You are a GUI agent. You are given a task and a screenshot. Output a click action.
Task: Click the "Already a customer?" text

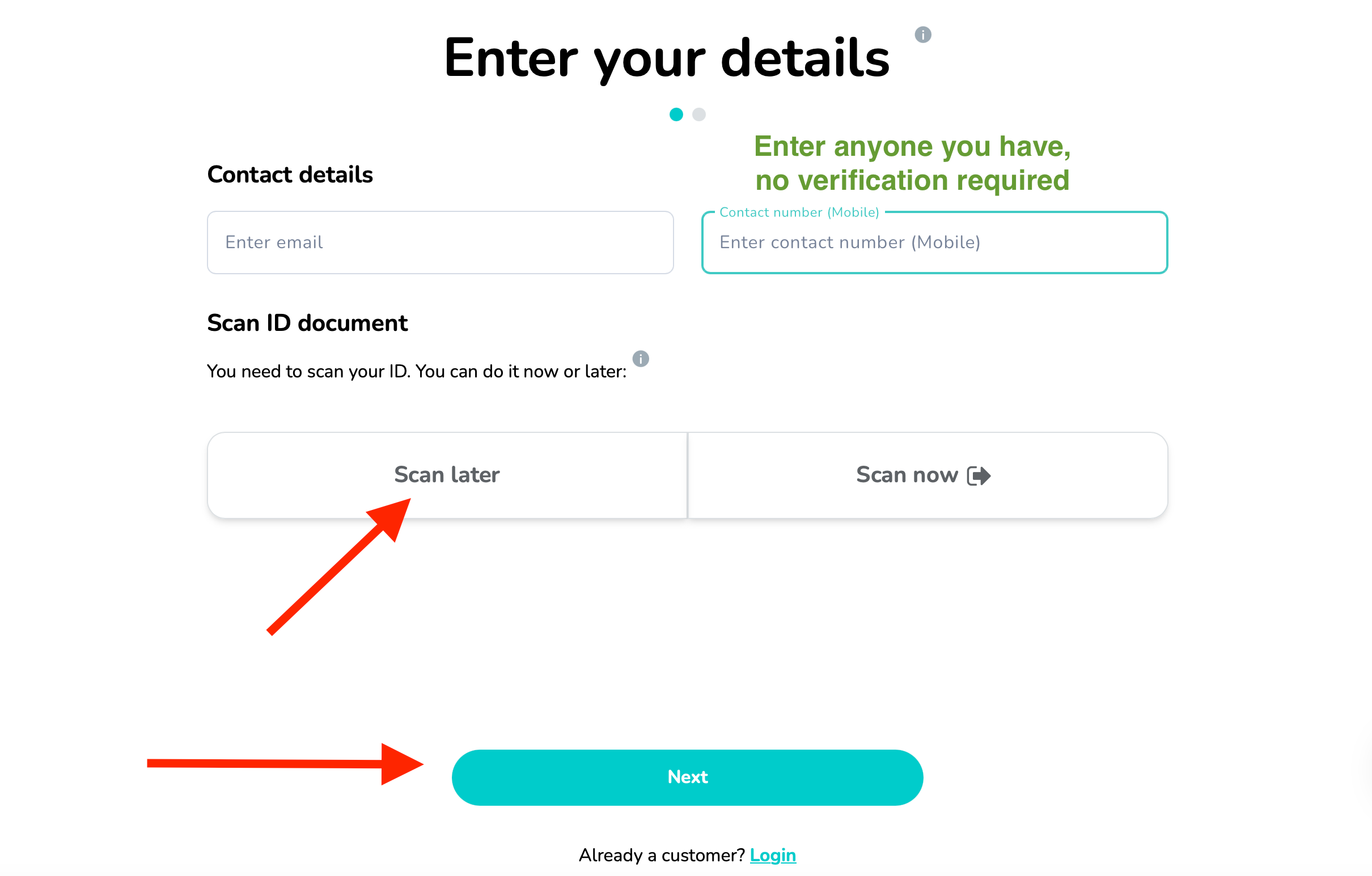662,855
